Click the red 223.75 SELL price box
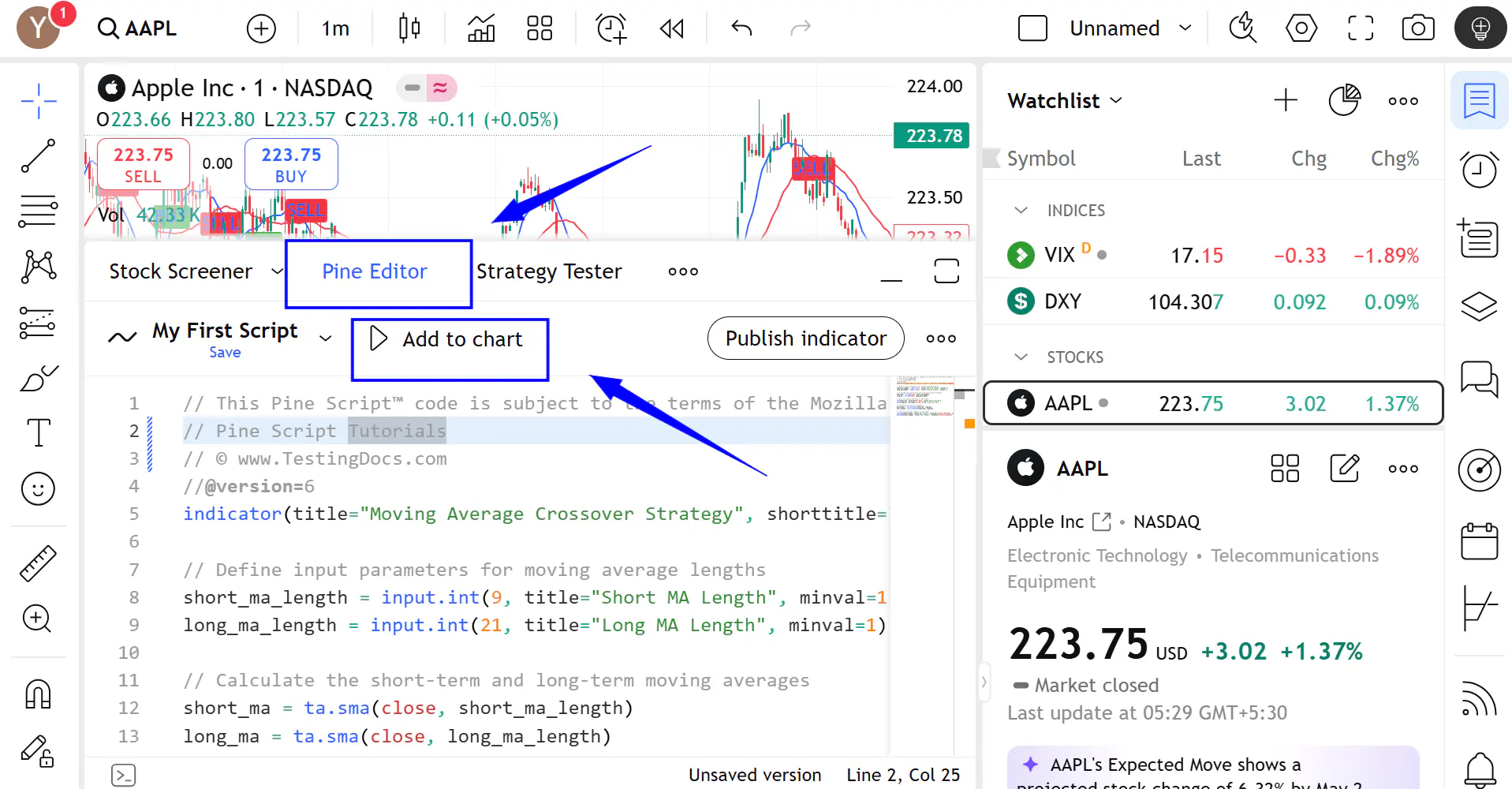Image resolution: width=1512 pixels, height=789 pixels. pyautogui.click(x=143, y=164)
